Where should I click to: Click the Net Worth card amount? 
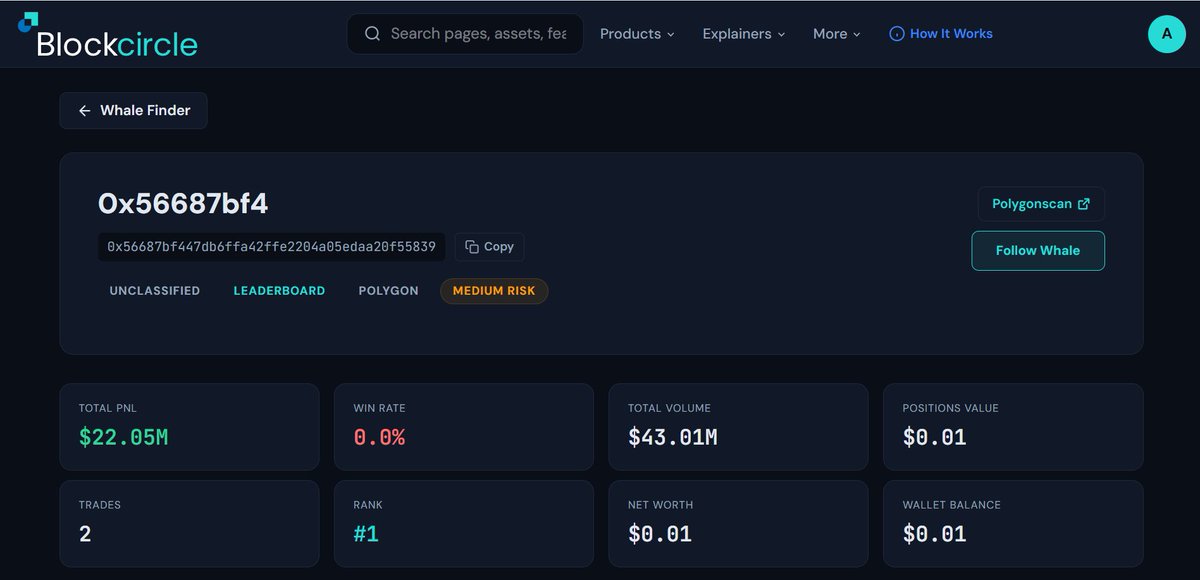point(660,534)
